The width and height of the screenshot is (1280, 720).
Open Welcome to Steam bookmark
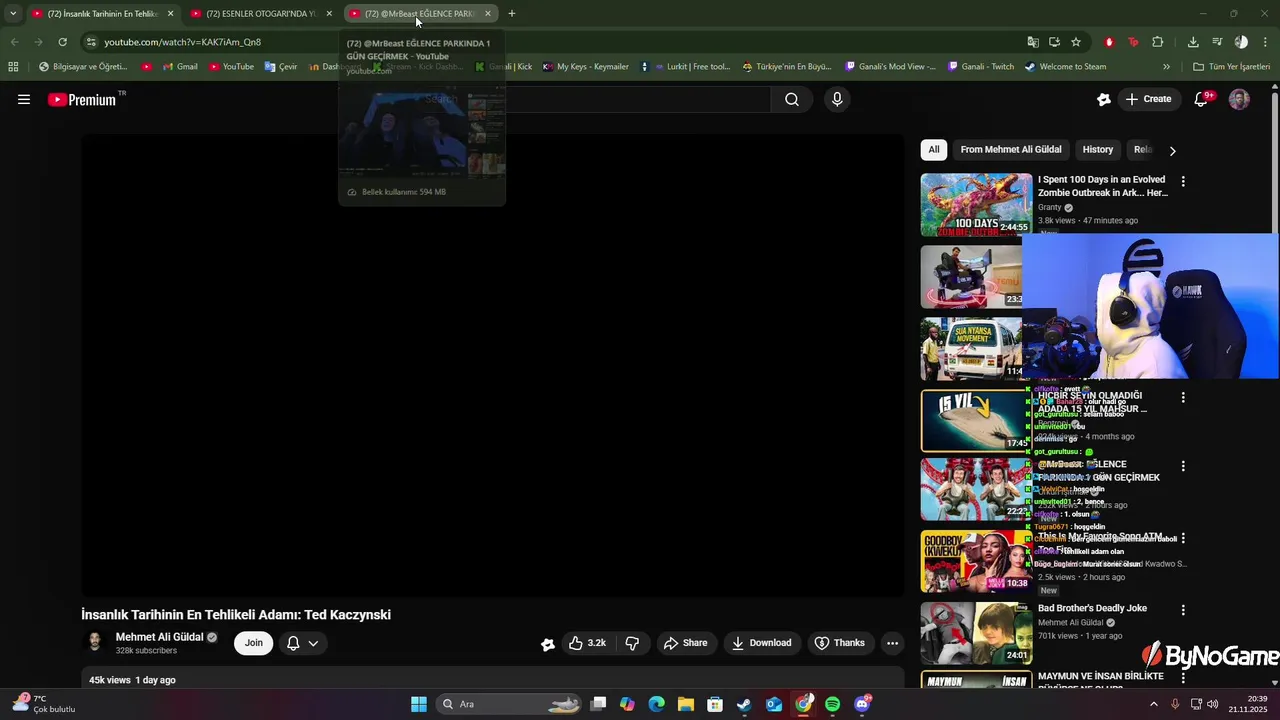pyautogui.click(x=1065, y=67)
